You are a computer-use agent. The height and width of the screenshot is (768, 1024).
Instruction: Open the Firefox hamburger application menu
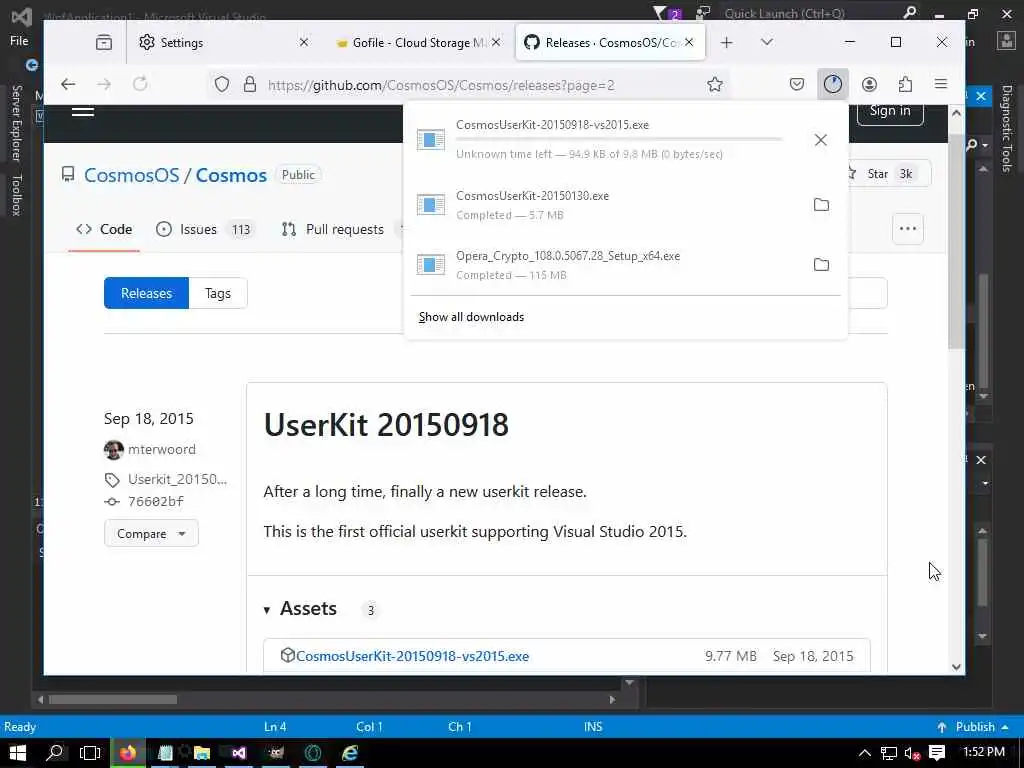tap(940, 84)
